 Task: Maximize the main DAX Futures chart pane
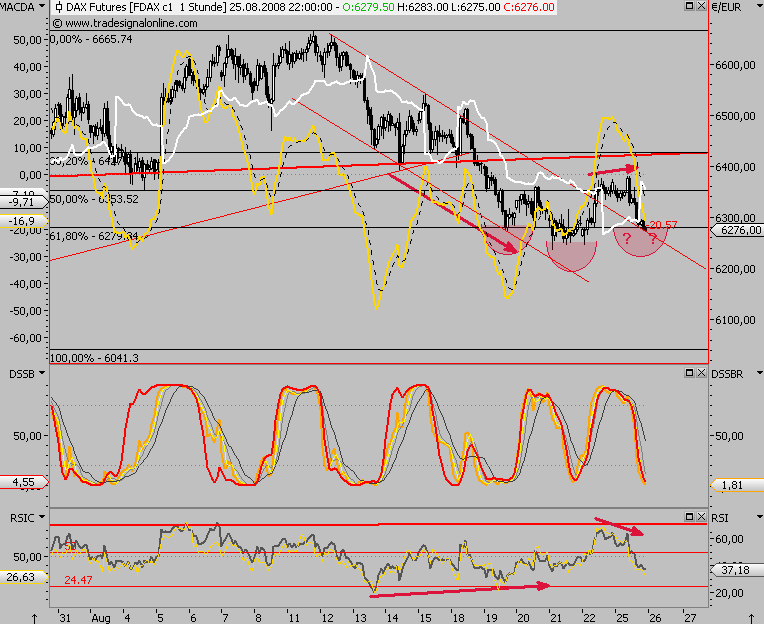(x=688, y=9)
